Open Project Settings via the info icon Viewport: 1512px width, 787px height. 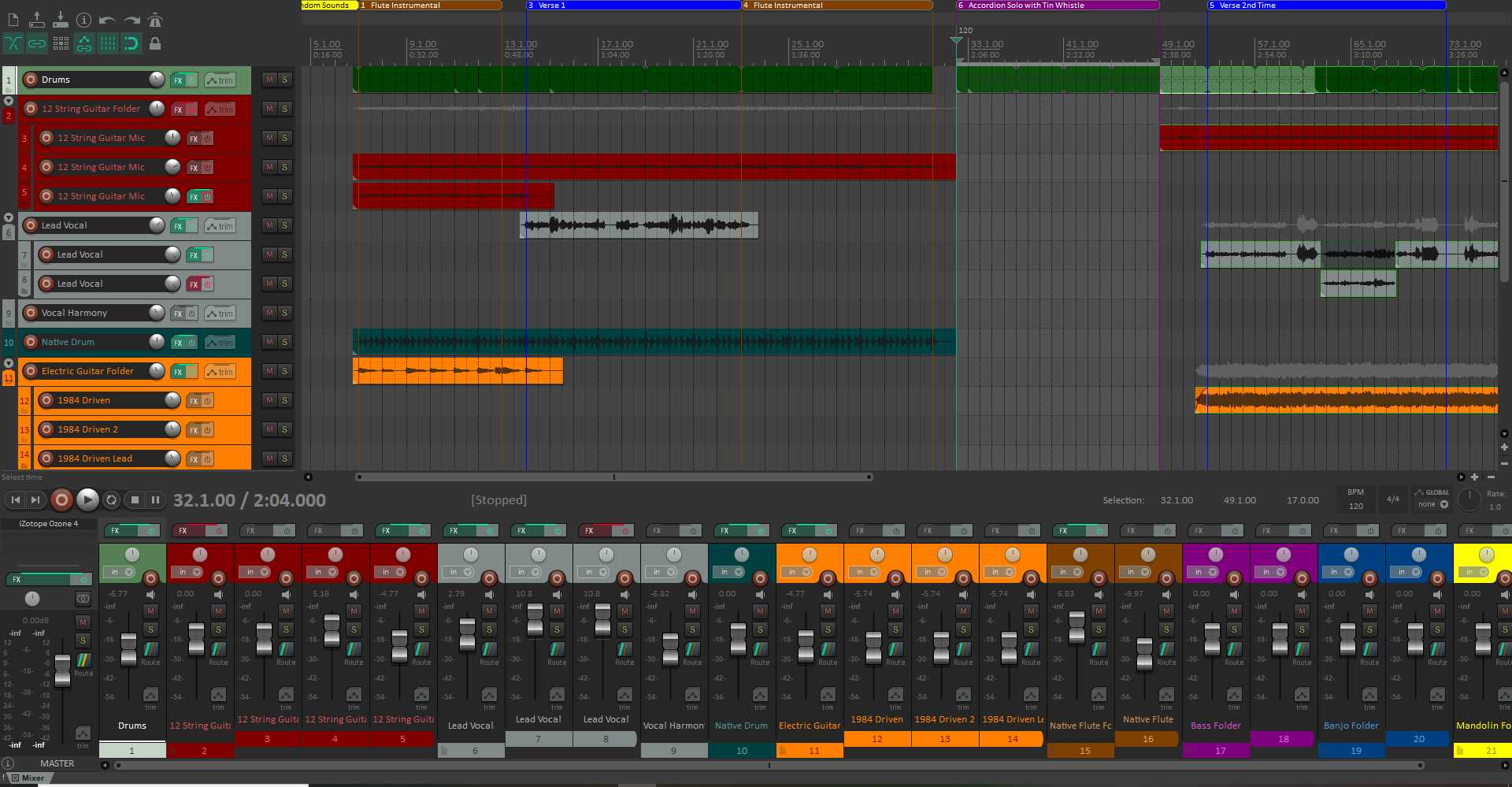(83, 20)
